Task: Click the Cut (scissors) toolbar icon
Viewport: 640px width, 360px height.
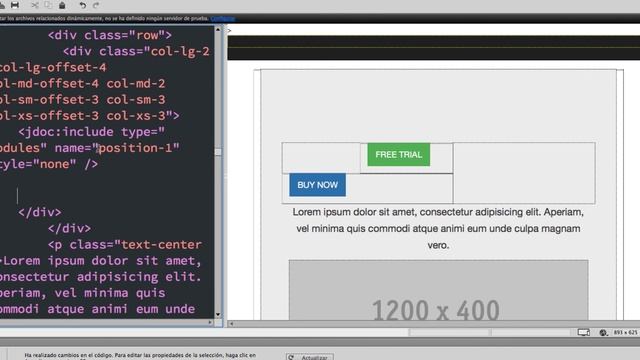Action: pyautogui.click(x=35, y=5)
